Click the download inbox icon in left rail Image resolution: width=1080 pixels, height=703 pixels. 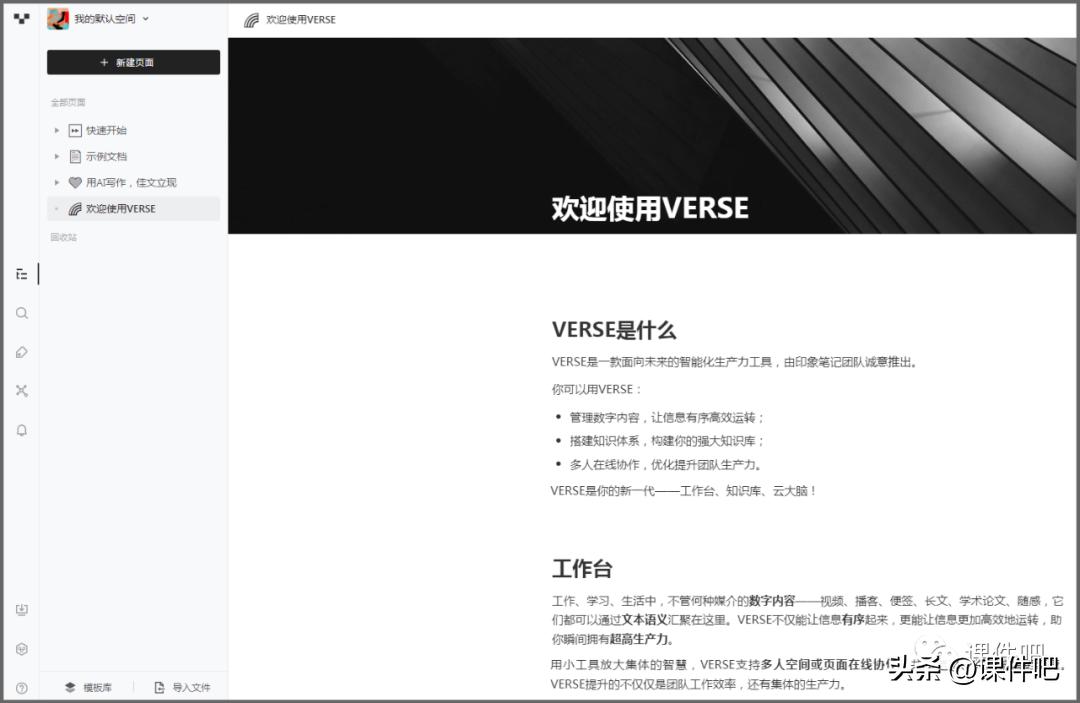22,609
